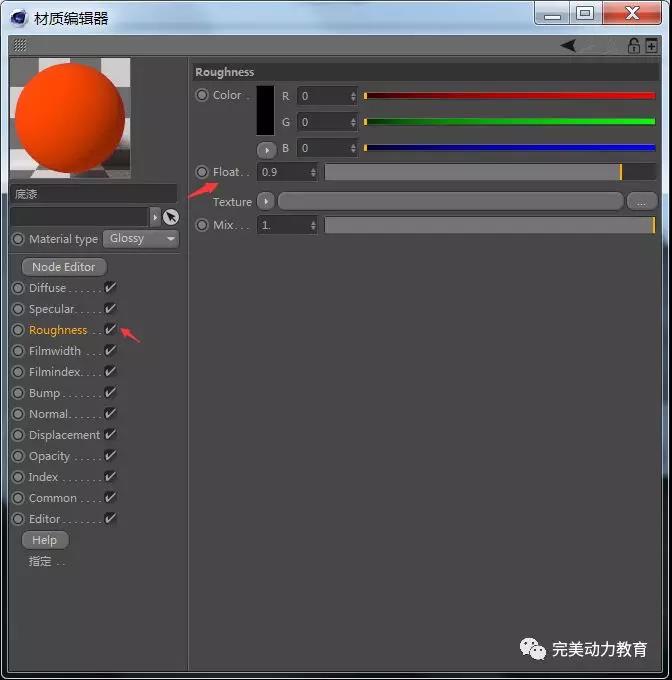The height and width of the screenshot is (680, 672).
Task: Expand the Texture options arrow button
Action: coord(266,201)
